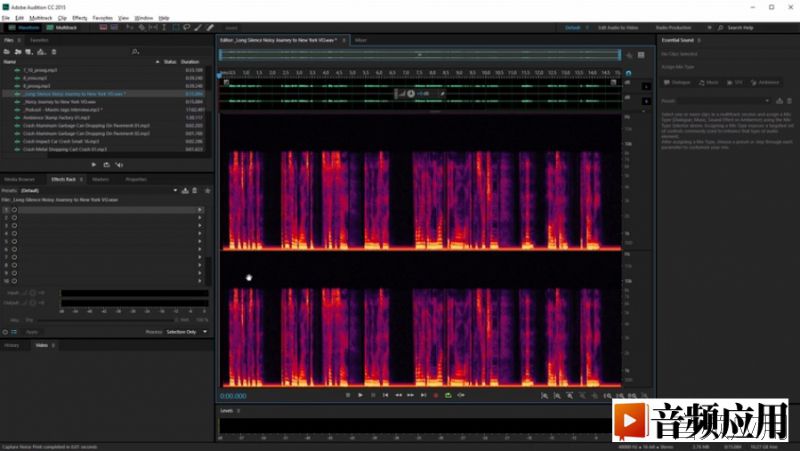Click Open File icon in Files panel

(x=7, y=52)
